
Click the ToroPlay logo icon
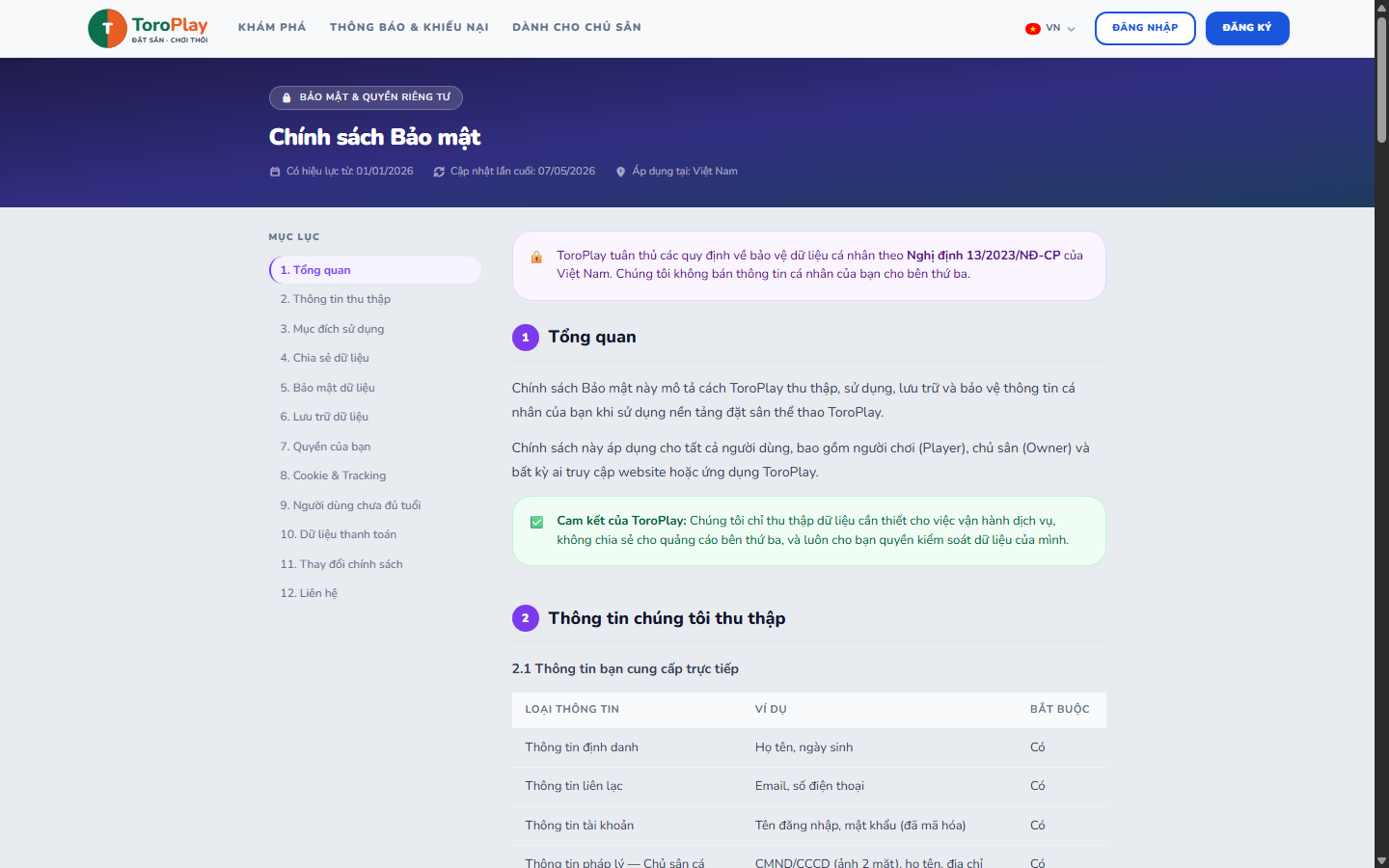[x=107, y=28]
